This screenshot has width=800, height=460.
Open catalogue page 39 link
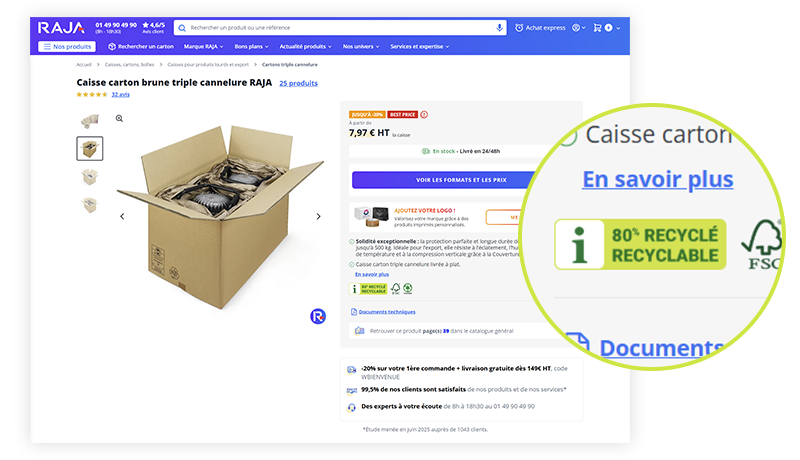pos(446,331)
